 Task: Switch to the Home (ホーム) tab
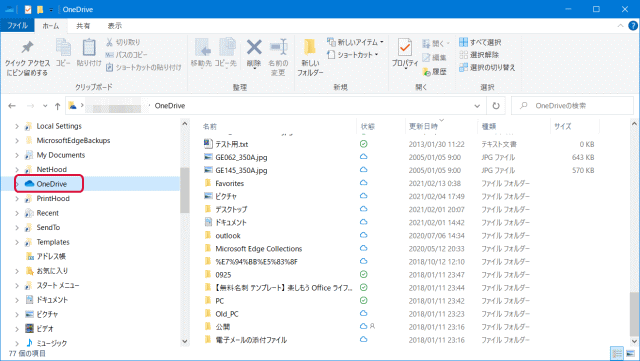(x=51, y=26)
